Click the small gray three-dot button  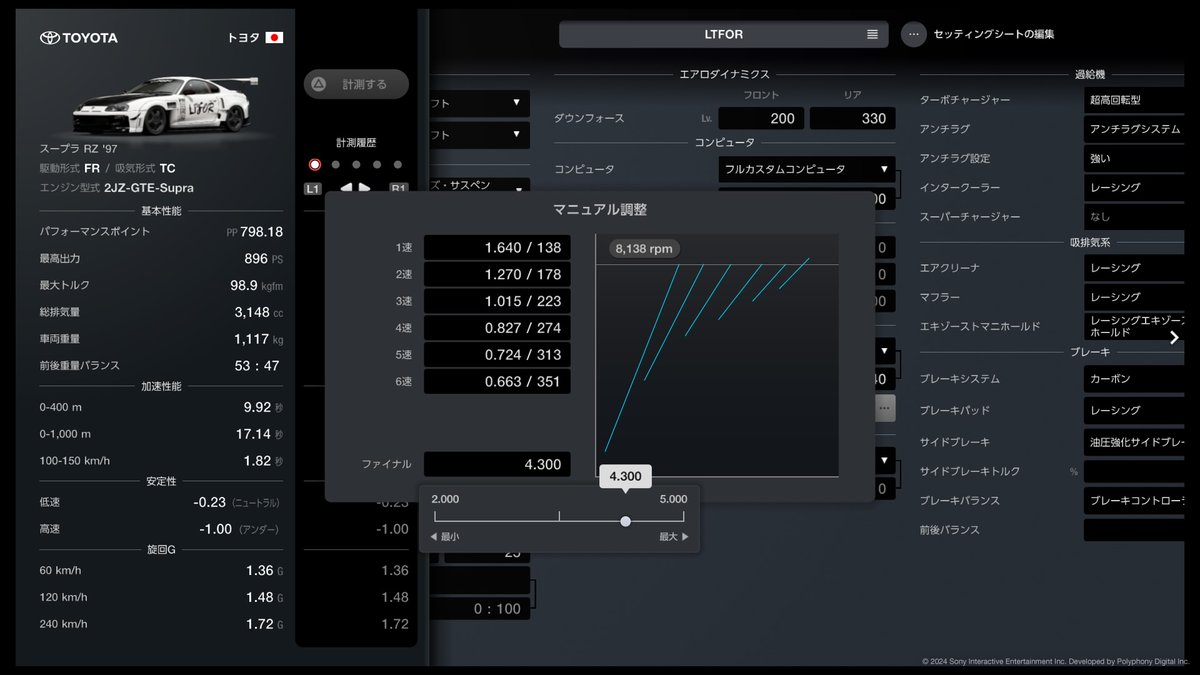(884, 408)
